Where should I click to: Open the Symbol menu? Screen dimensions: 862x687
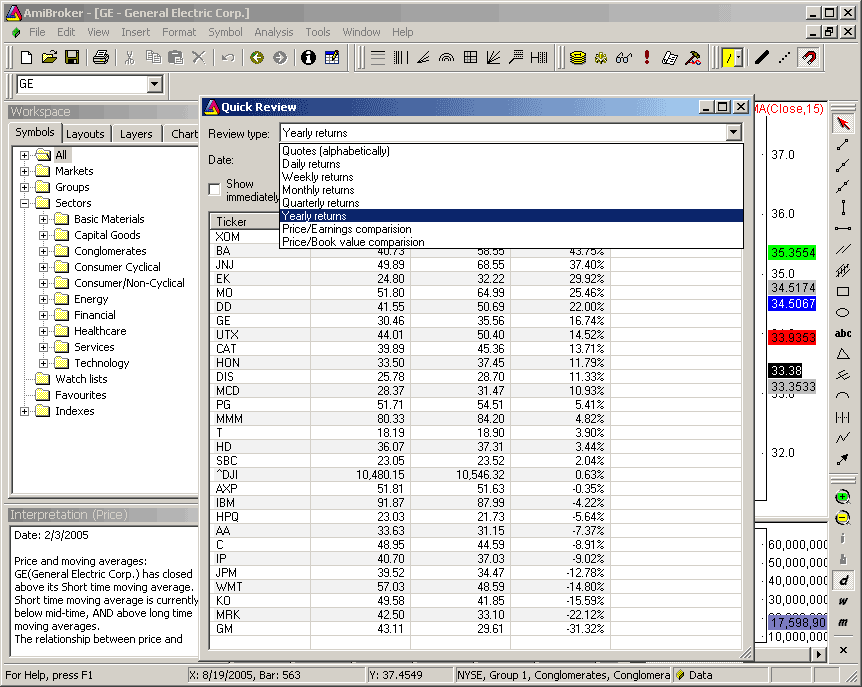coord(225,32)
